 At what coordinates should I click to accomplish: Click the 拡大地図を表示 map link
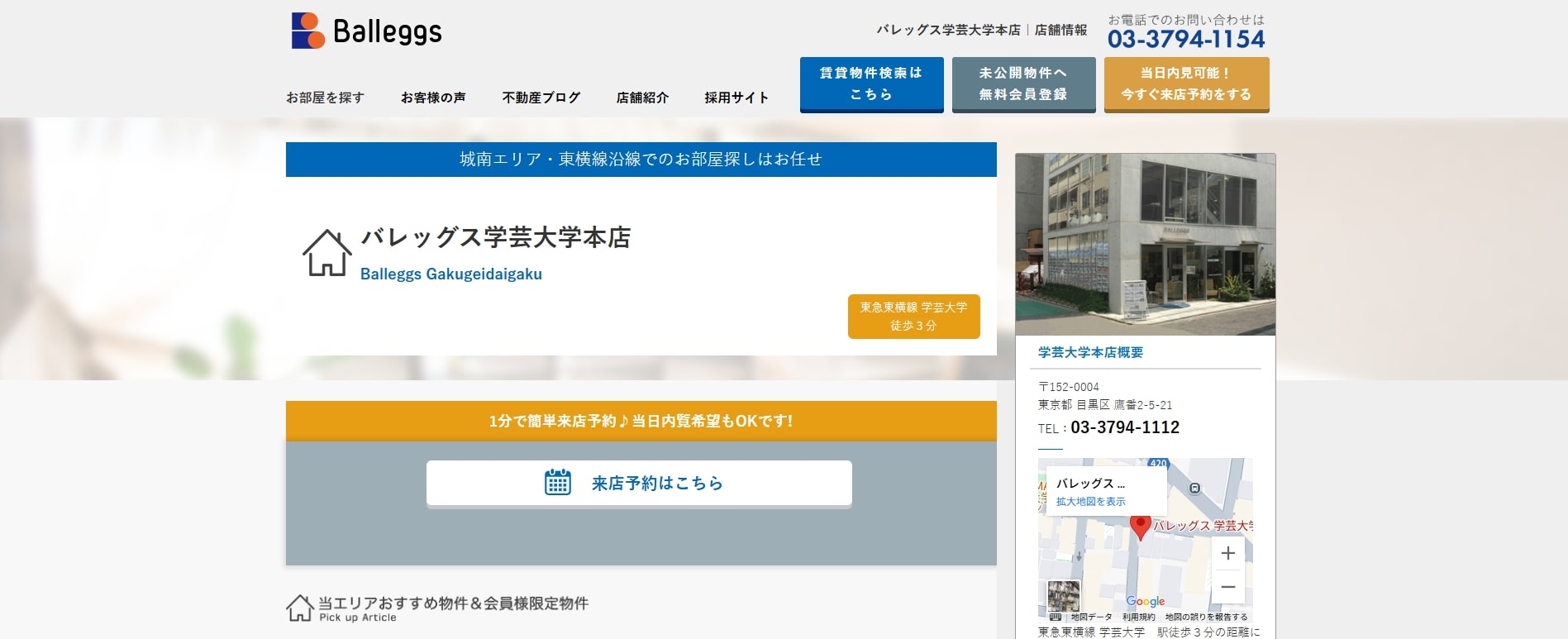tap(1090, 502)
